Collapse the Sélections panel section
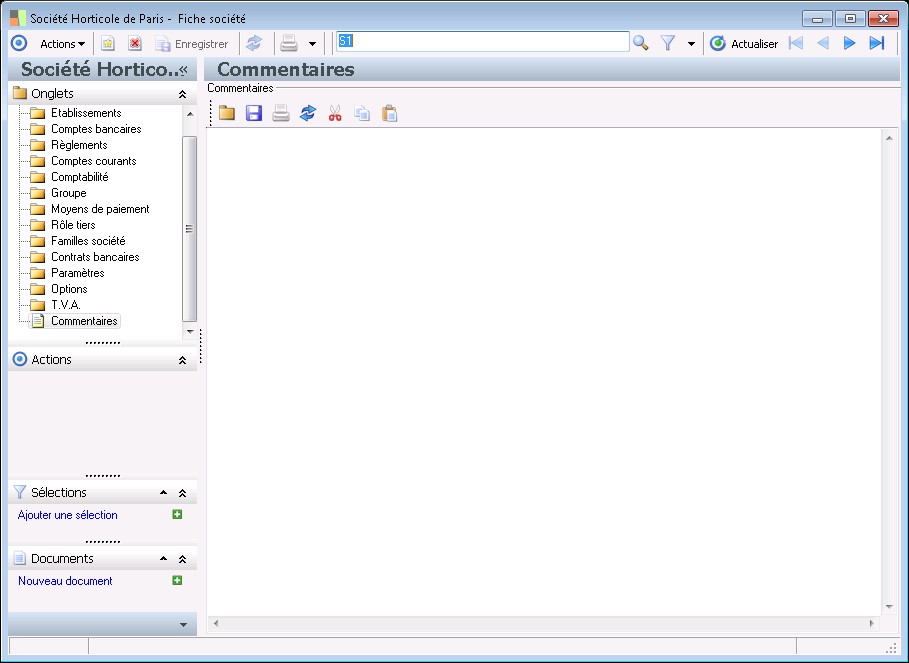This screenshot has height=663, width=909. pyautogui.click(x=182, y=493)
